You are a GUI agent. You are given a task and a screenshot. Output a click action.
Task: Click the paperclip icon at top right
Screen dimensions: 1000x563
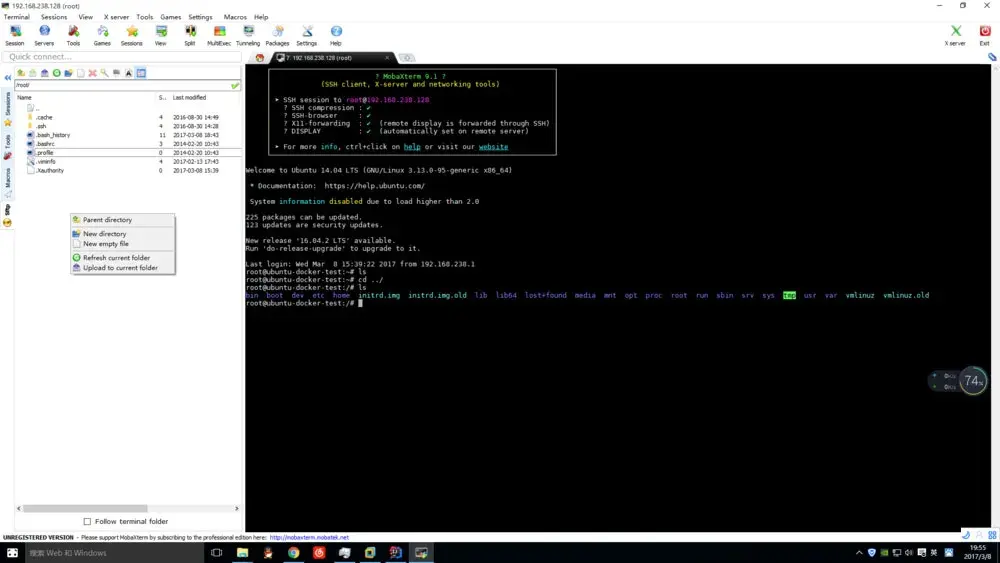[x=992, y=57]
